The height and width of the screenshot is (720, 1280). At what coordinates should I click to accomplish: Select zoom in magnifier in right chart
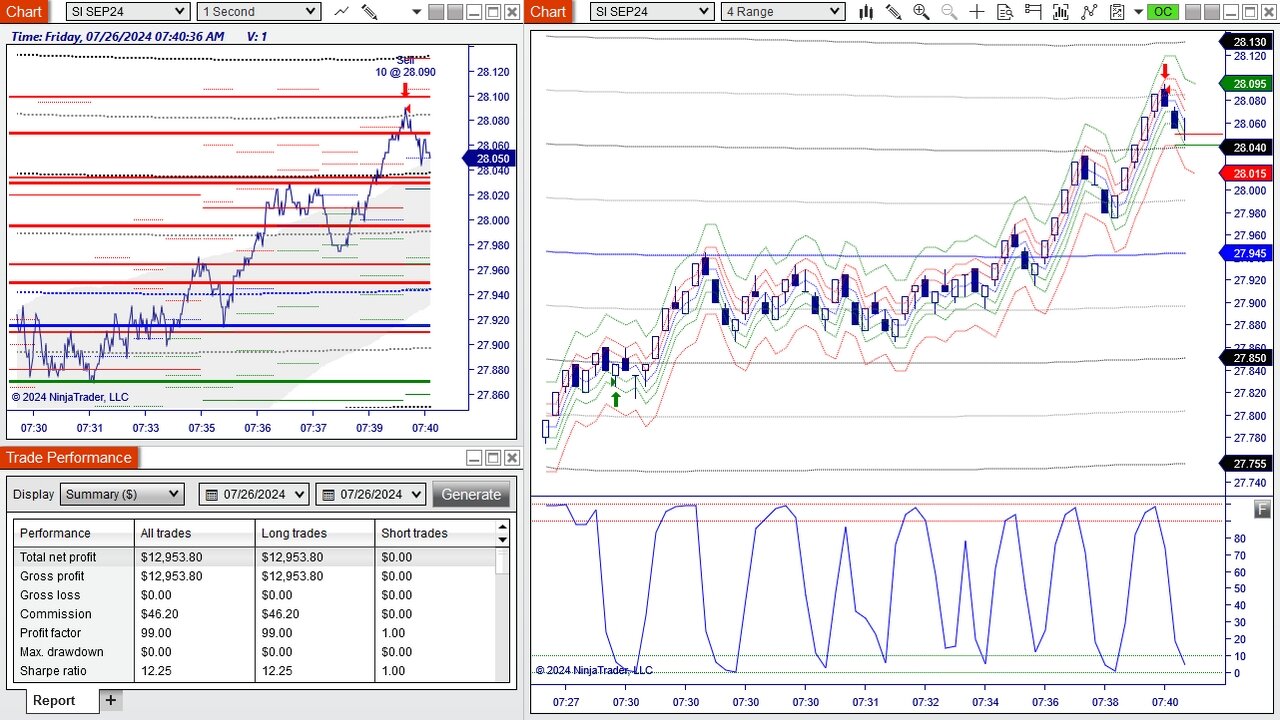921,12
